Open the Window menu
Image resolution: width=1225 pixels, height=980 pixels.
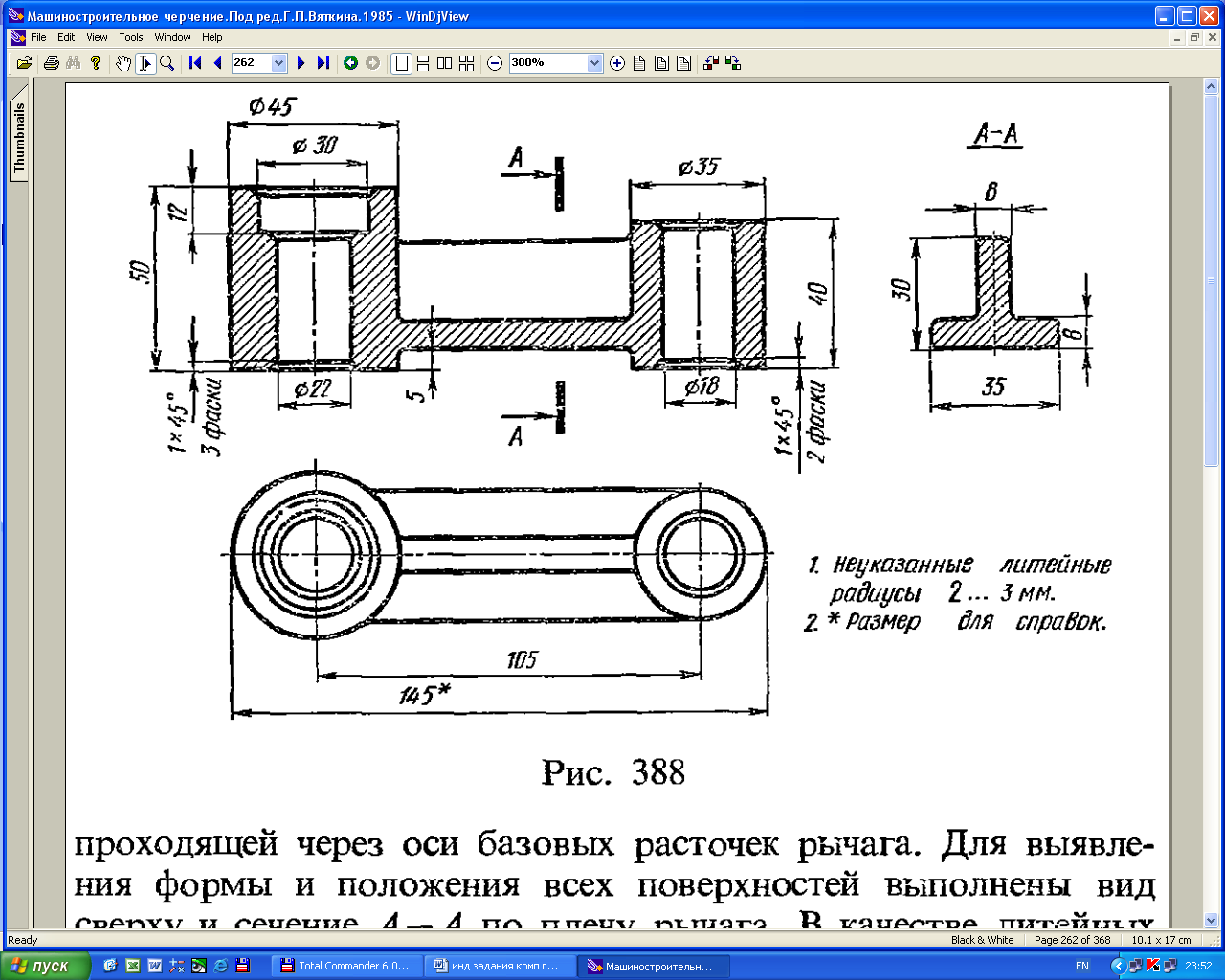tap(172, 37)
